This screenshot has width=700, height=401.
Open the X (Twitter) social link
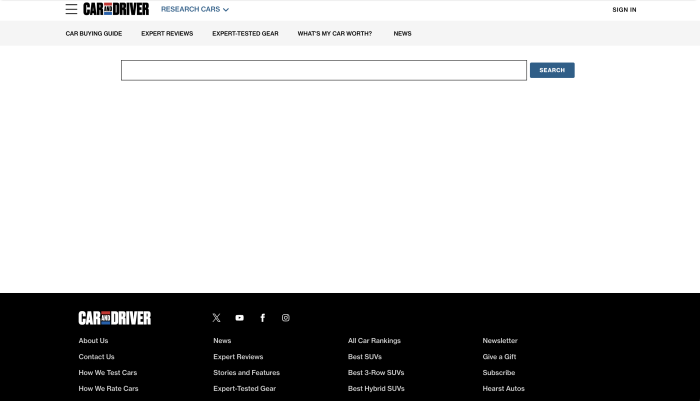tap(217, 318)
